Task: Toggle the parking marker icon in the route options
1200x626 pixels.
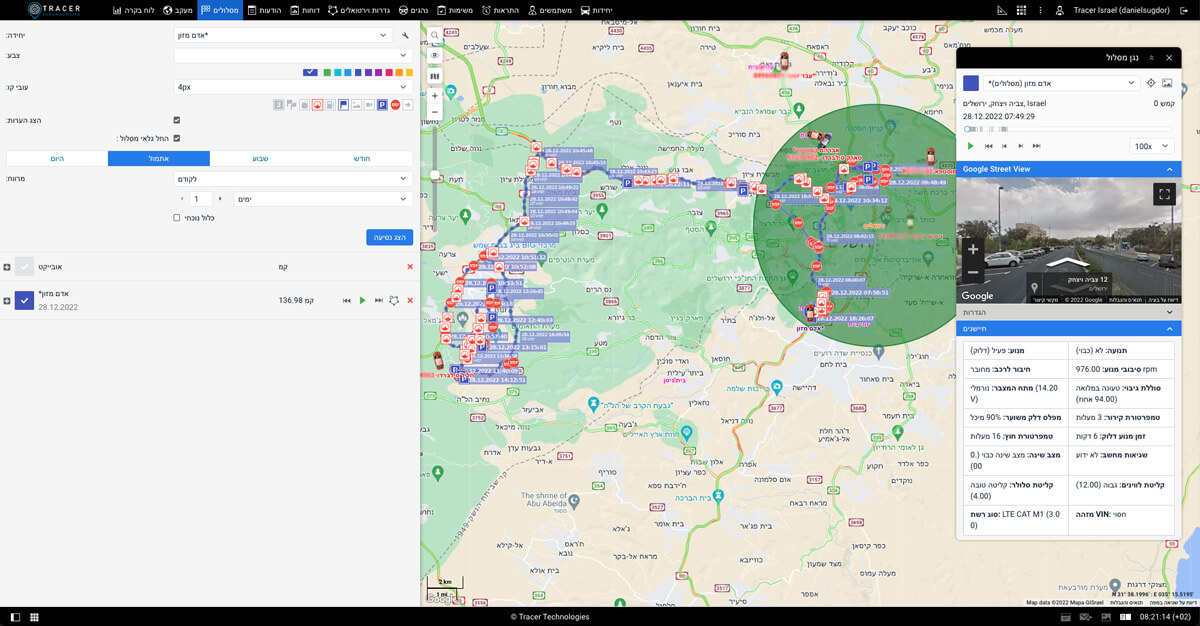Action: [x=382, y=104]
